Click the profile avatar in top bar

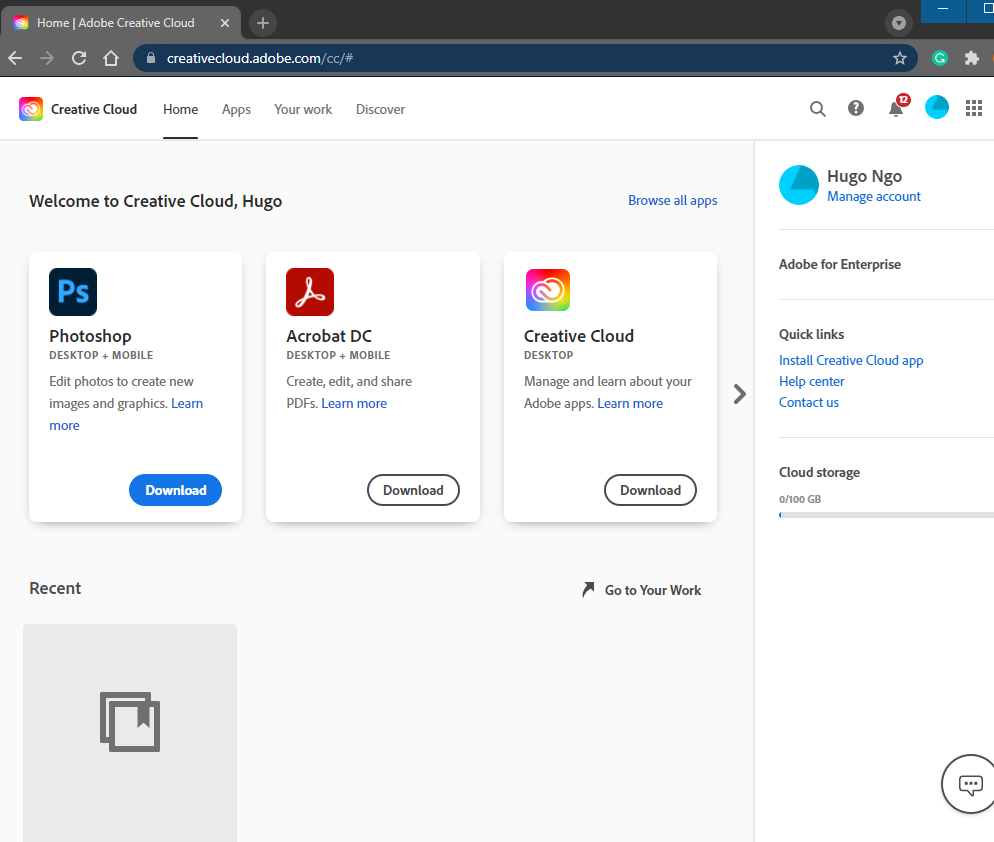point(937,108)
